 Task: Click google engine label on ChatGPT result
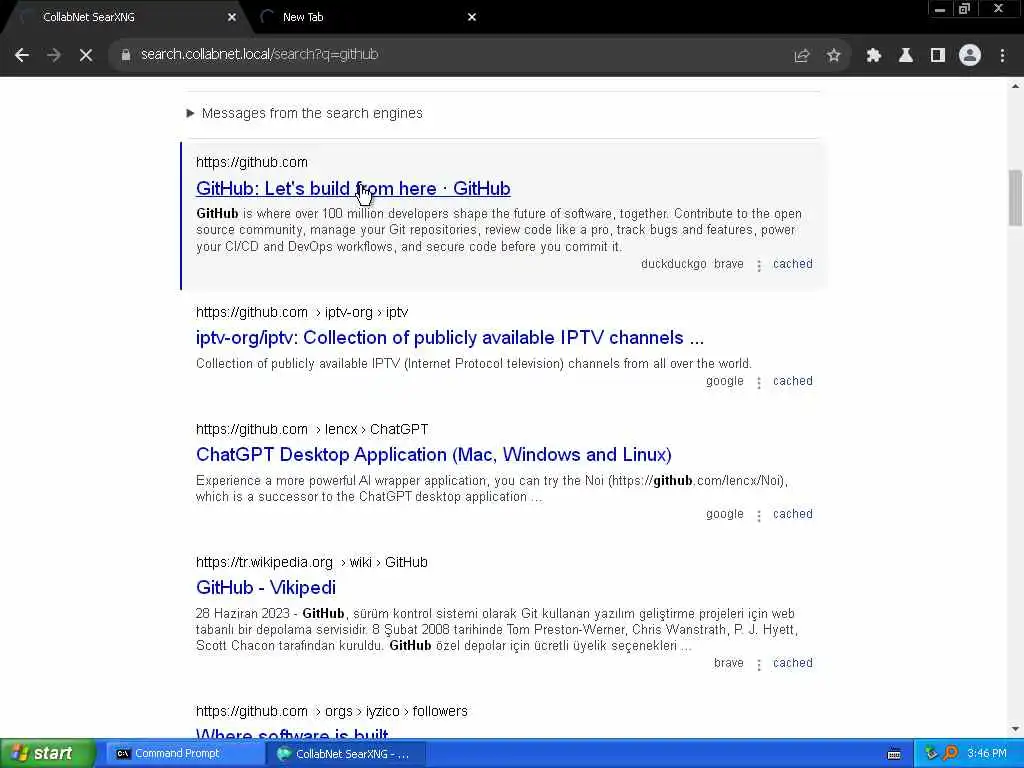pyautogui.click(x=725, y=514)
